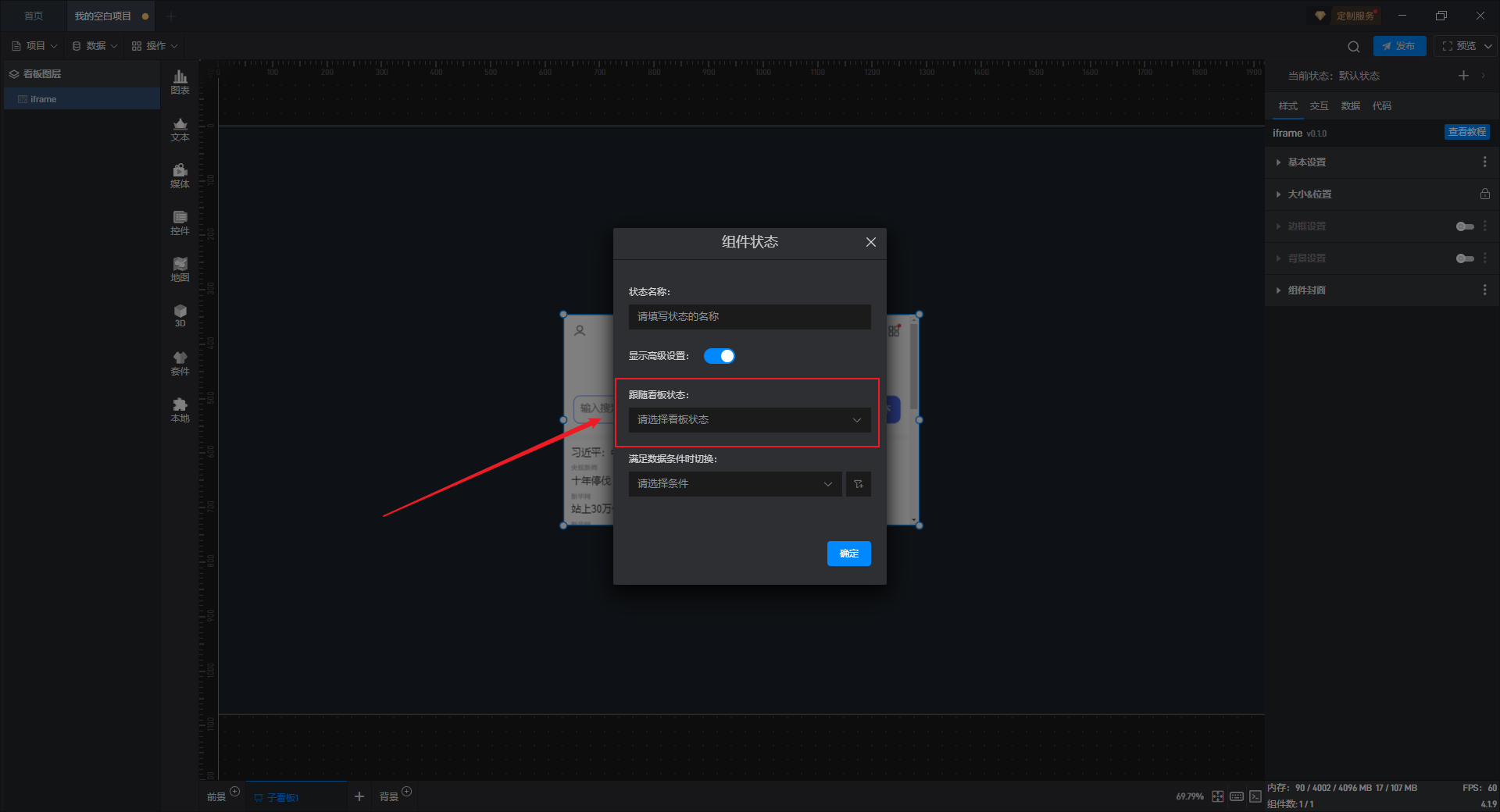
Task: Click the filter icon beside 请选择条件
Action: (859, 484)
